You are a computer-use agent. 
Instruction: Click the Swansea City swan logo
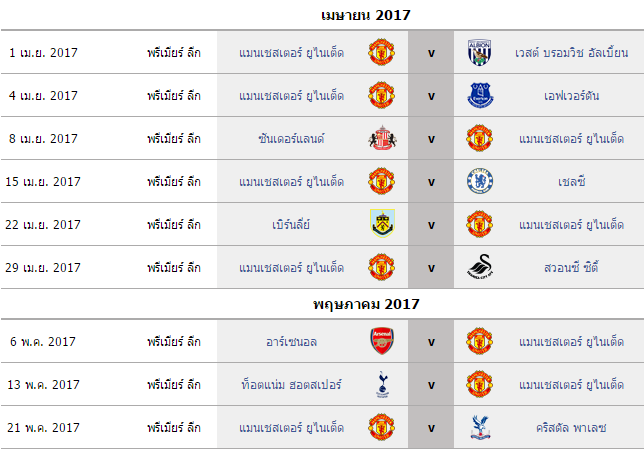pos(480,267)
